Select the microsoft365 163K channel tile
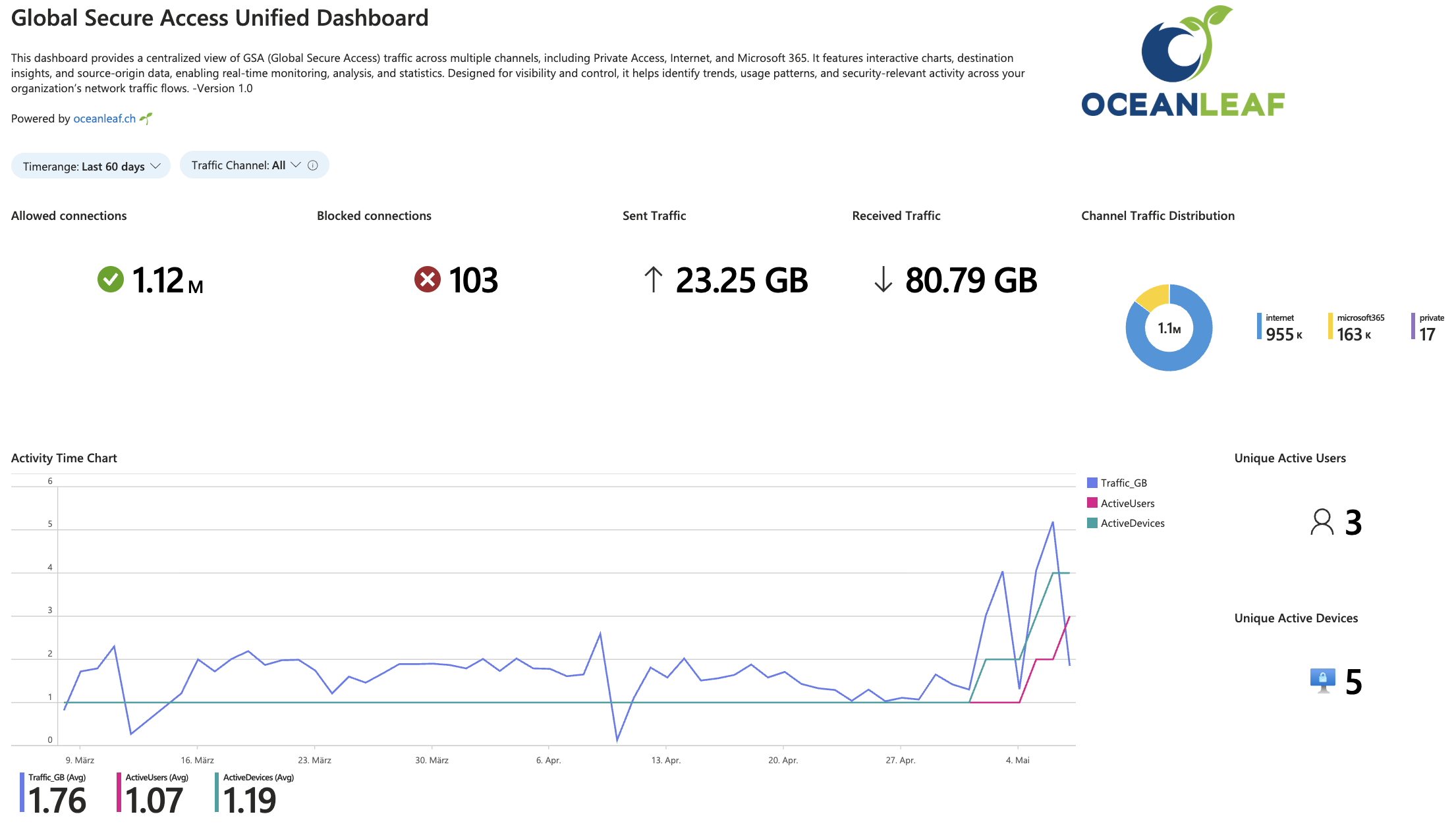Screen dimensions: 1456x839 [x=1357, y=328]
